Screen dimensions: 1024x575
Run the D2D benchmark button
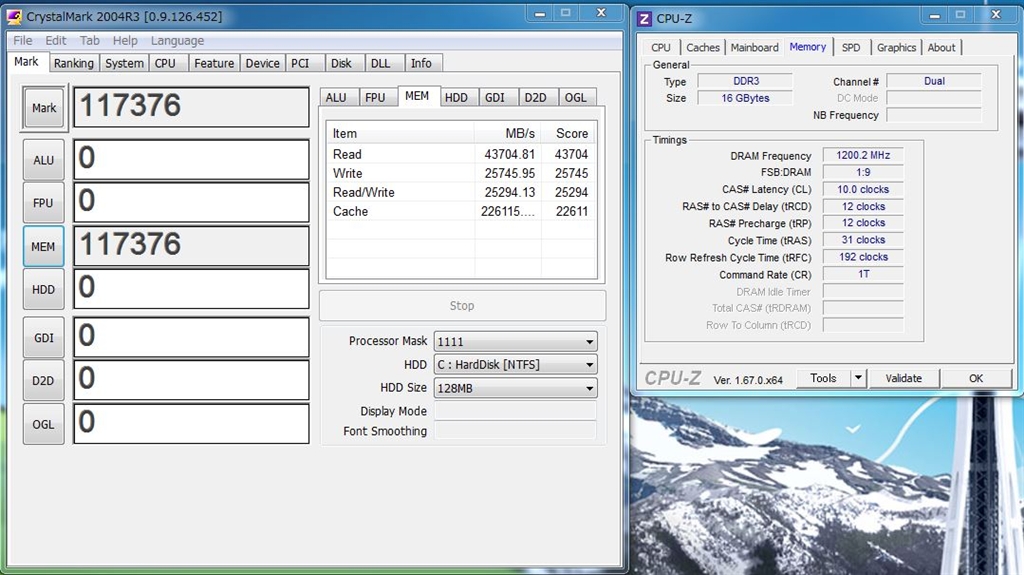coord(44,380)
